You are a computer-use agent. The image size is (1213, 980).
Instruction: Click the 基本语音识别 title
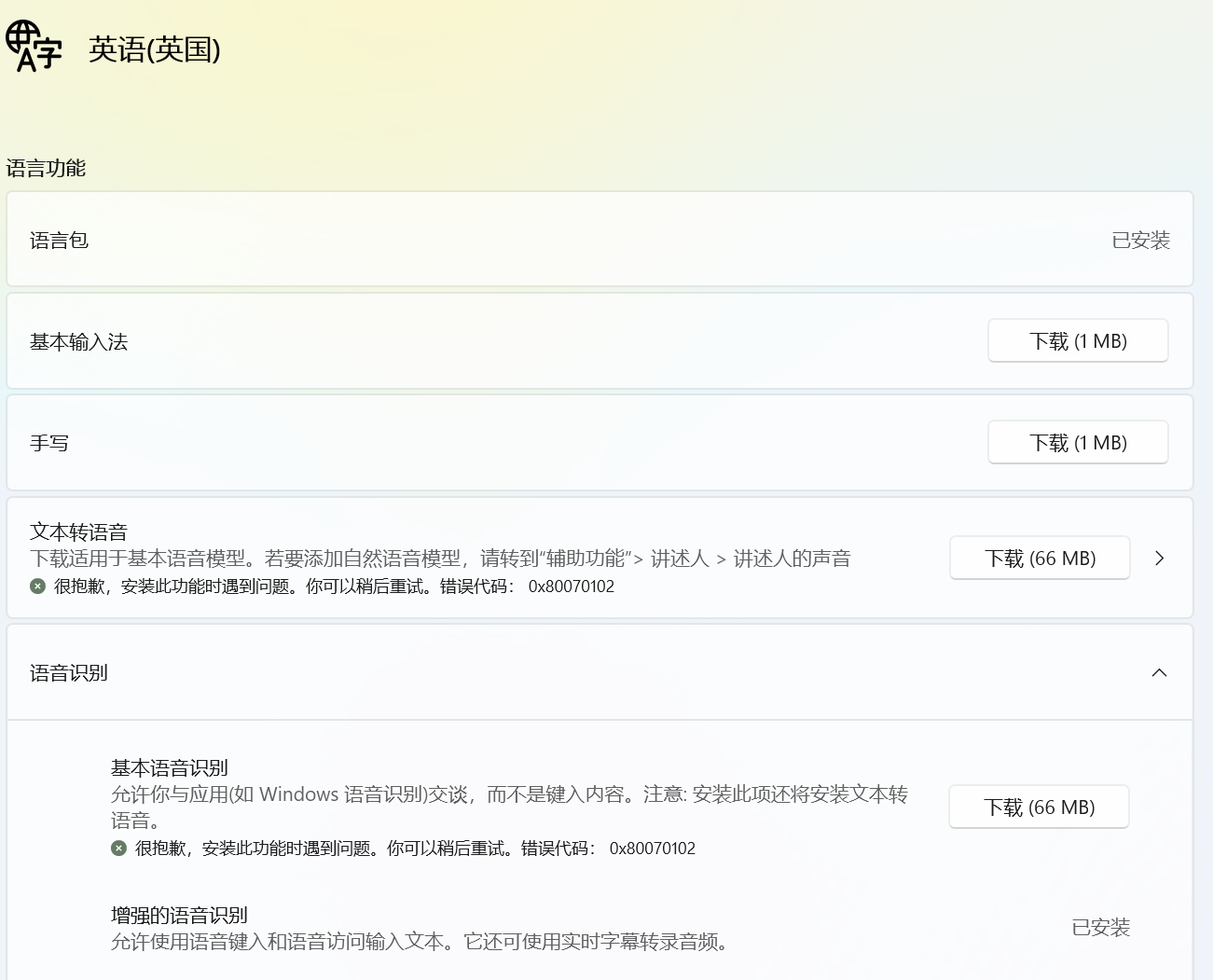170,768
